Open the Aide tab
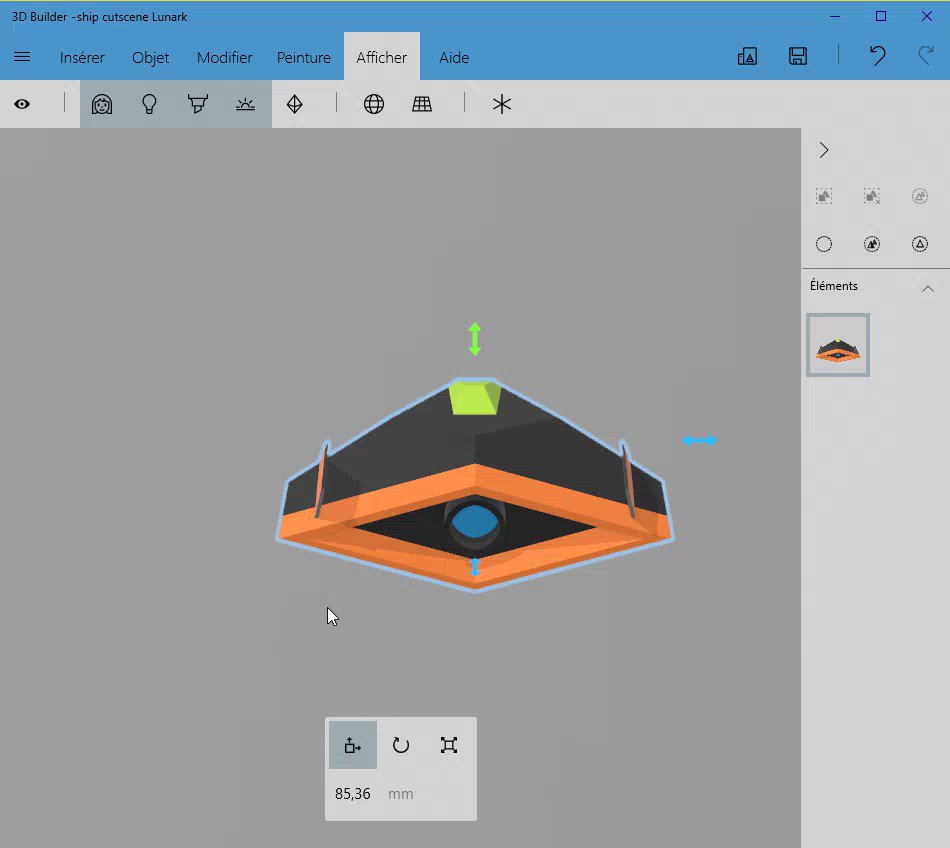This screenshot has width=950, height=848. click(x=454, y=58)
